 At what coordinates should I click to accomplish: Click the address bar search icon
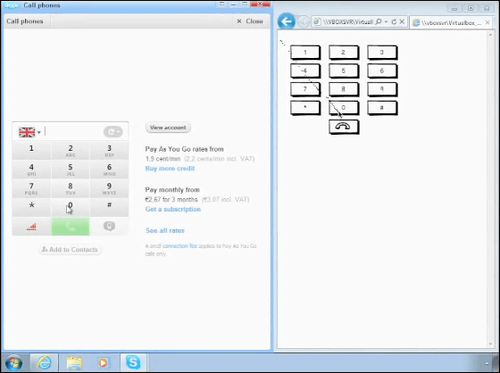378,22
